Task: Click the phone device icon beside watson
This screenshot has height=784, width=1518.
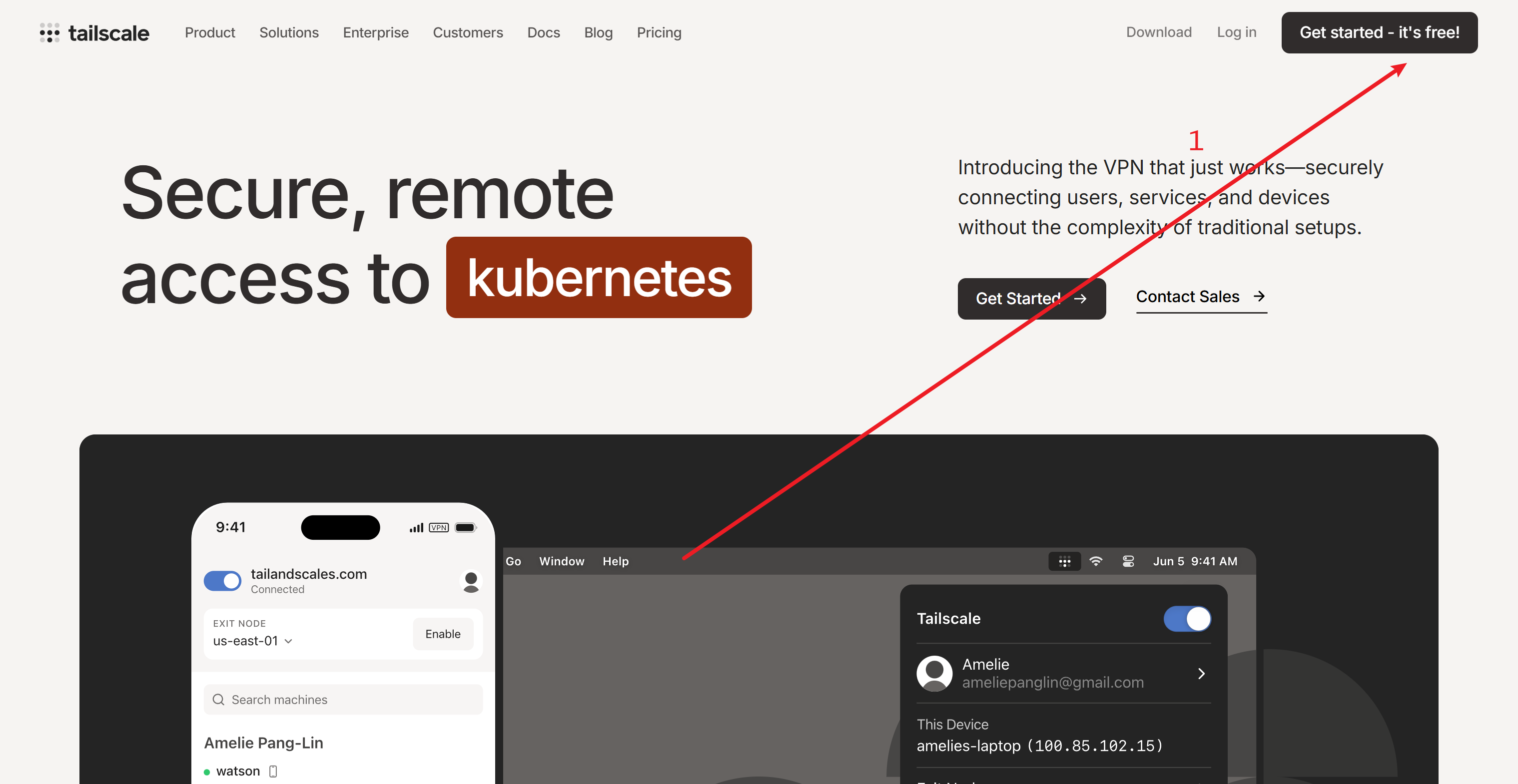Action: [273, 771]
